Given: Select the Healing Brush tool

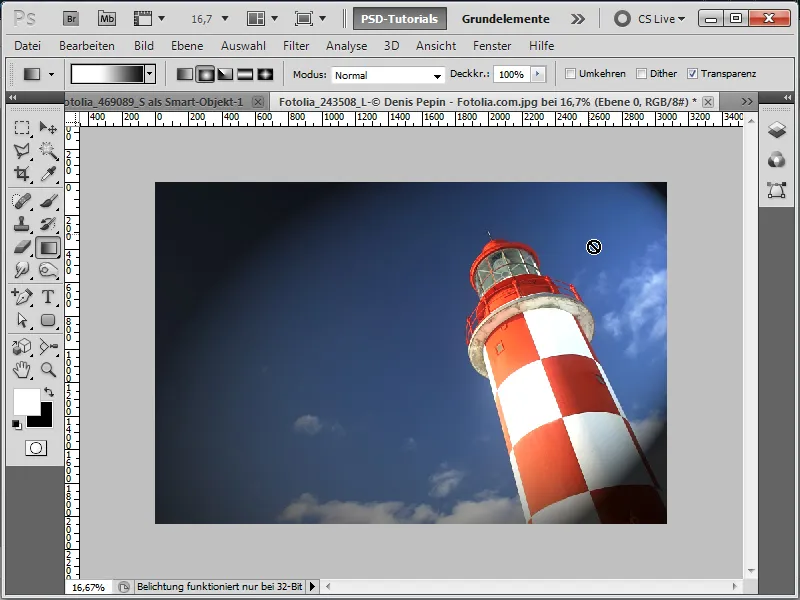Looking at the screenshot, I should tap(21, 201).
